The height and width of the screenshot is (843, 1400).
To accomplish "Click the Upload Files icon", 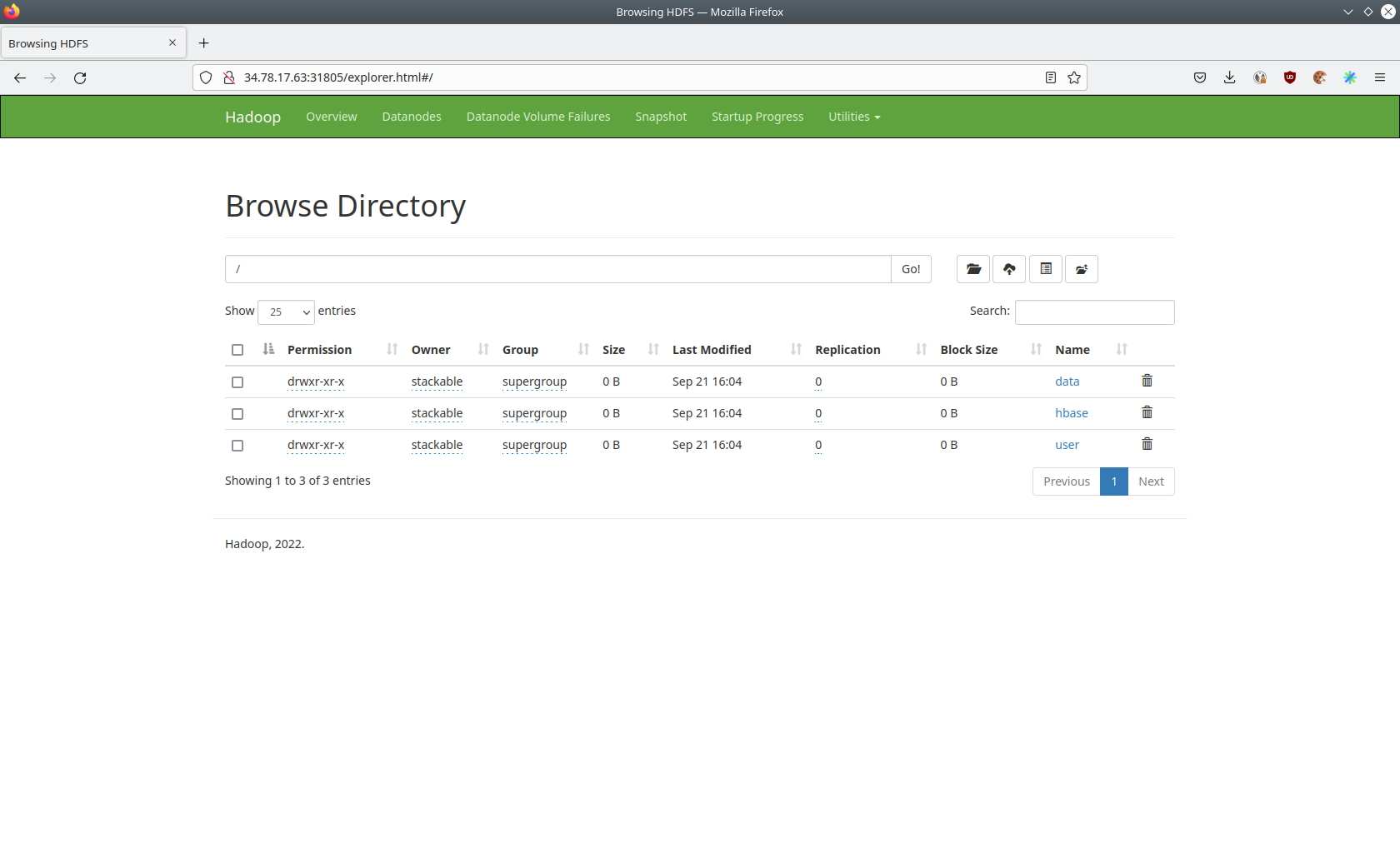I will 1009,269.
